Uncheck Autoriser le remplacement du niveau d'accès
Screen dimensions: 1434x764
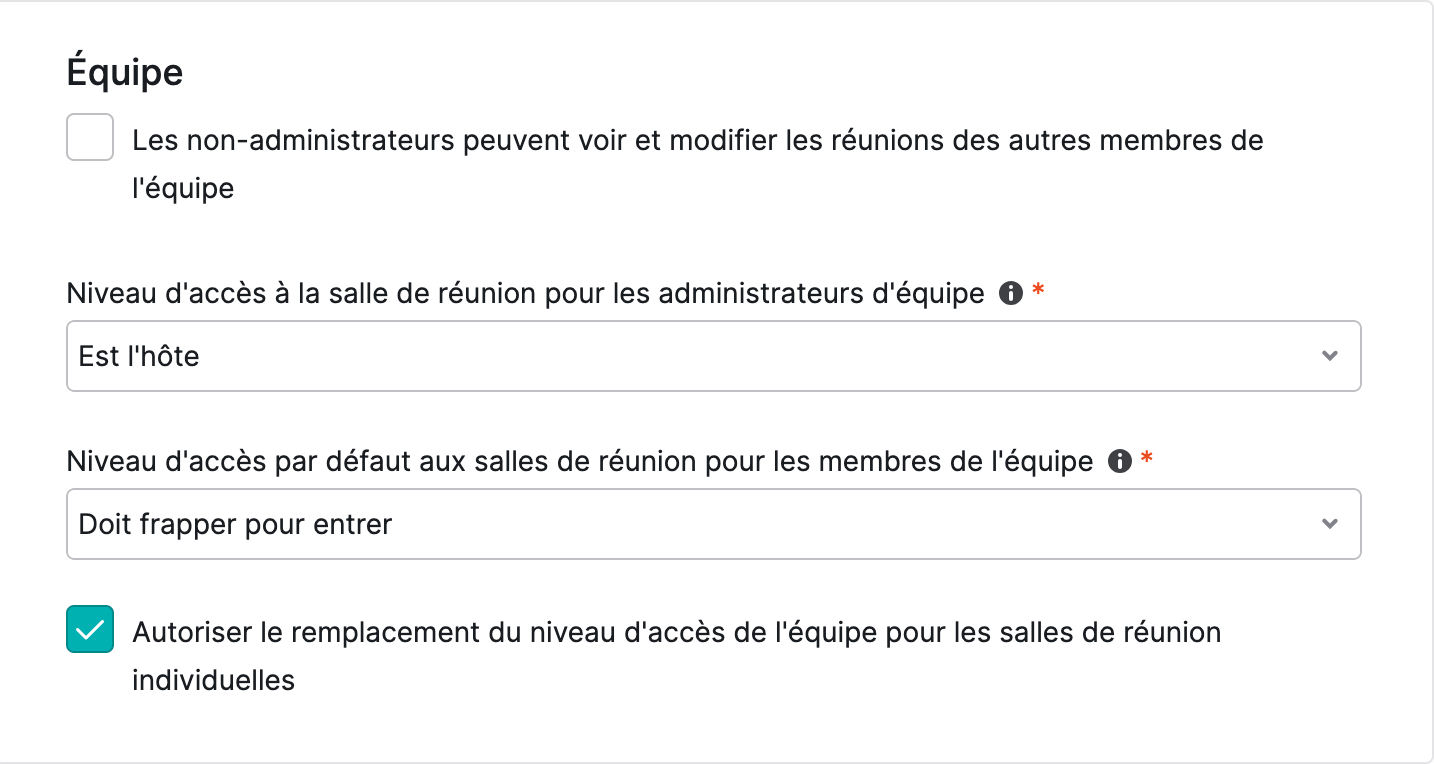90,630
